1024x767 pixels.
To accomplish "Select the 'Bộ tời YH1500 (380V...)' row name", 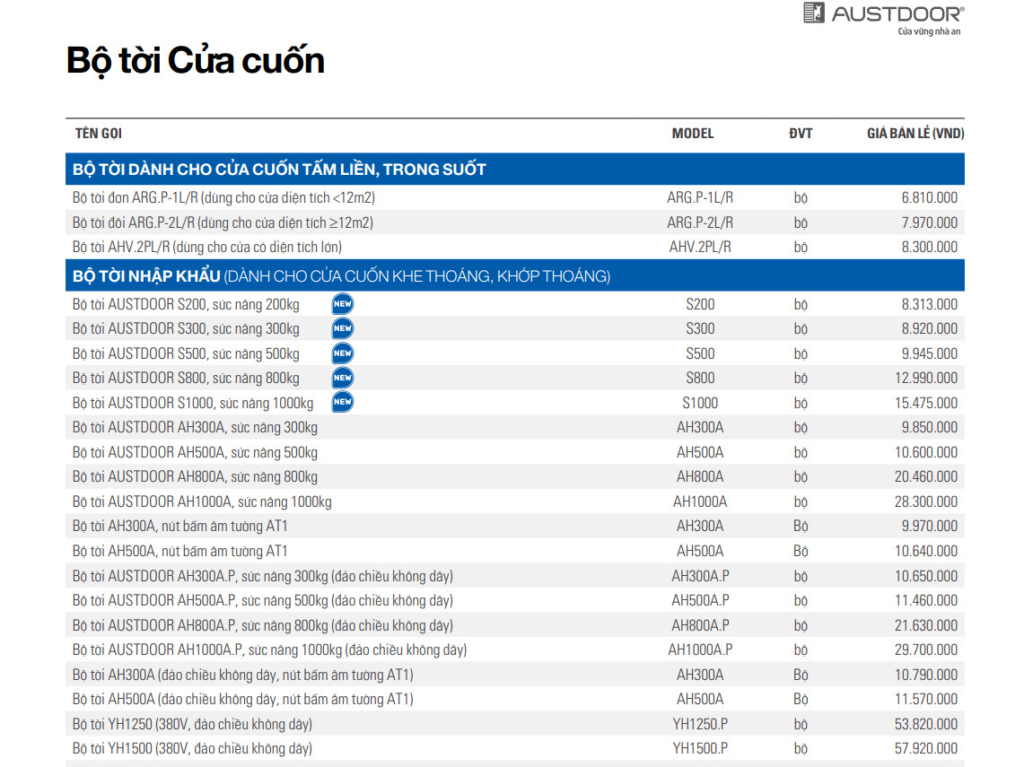I will pos(192,748).
